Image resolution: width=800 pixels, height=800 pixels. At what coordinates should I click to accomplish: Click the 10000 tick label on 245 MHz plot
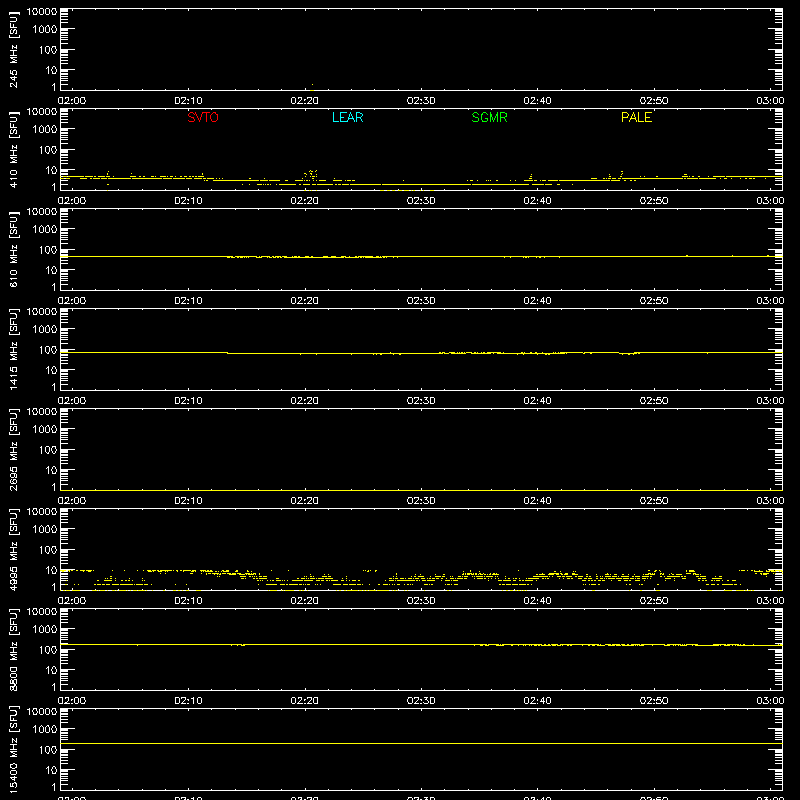42,12
